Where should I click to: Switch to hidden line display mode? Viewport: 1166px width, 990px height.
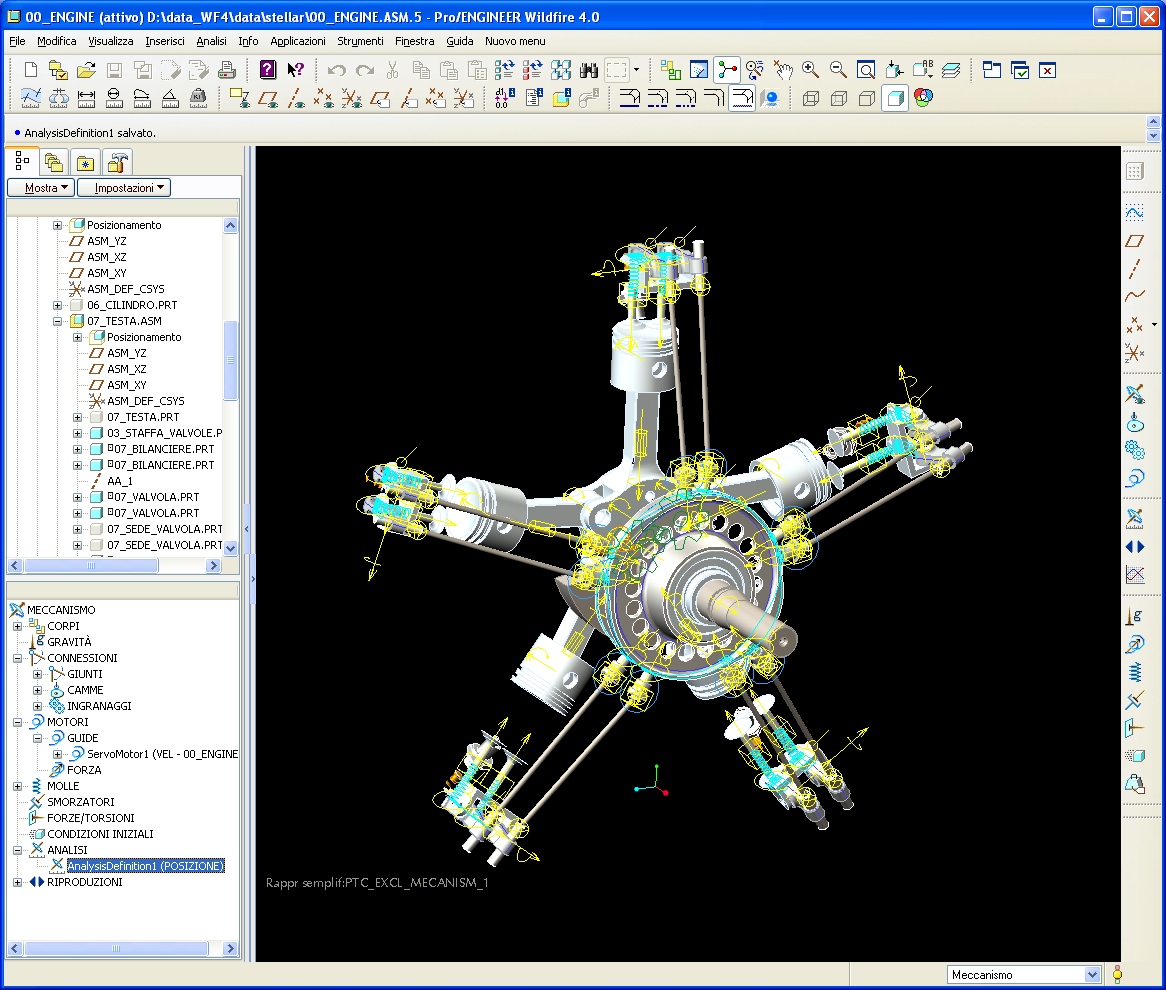tap(839, 97)
